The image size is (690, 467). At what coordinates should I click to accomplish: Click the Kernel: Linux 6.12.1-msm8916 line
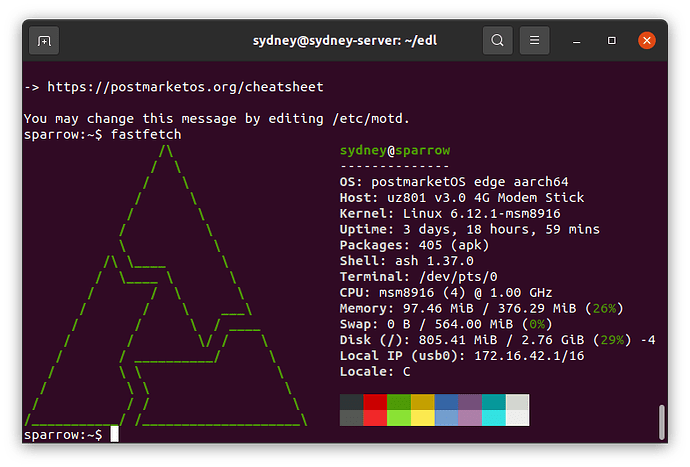point(450,213)
